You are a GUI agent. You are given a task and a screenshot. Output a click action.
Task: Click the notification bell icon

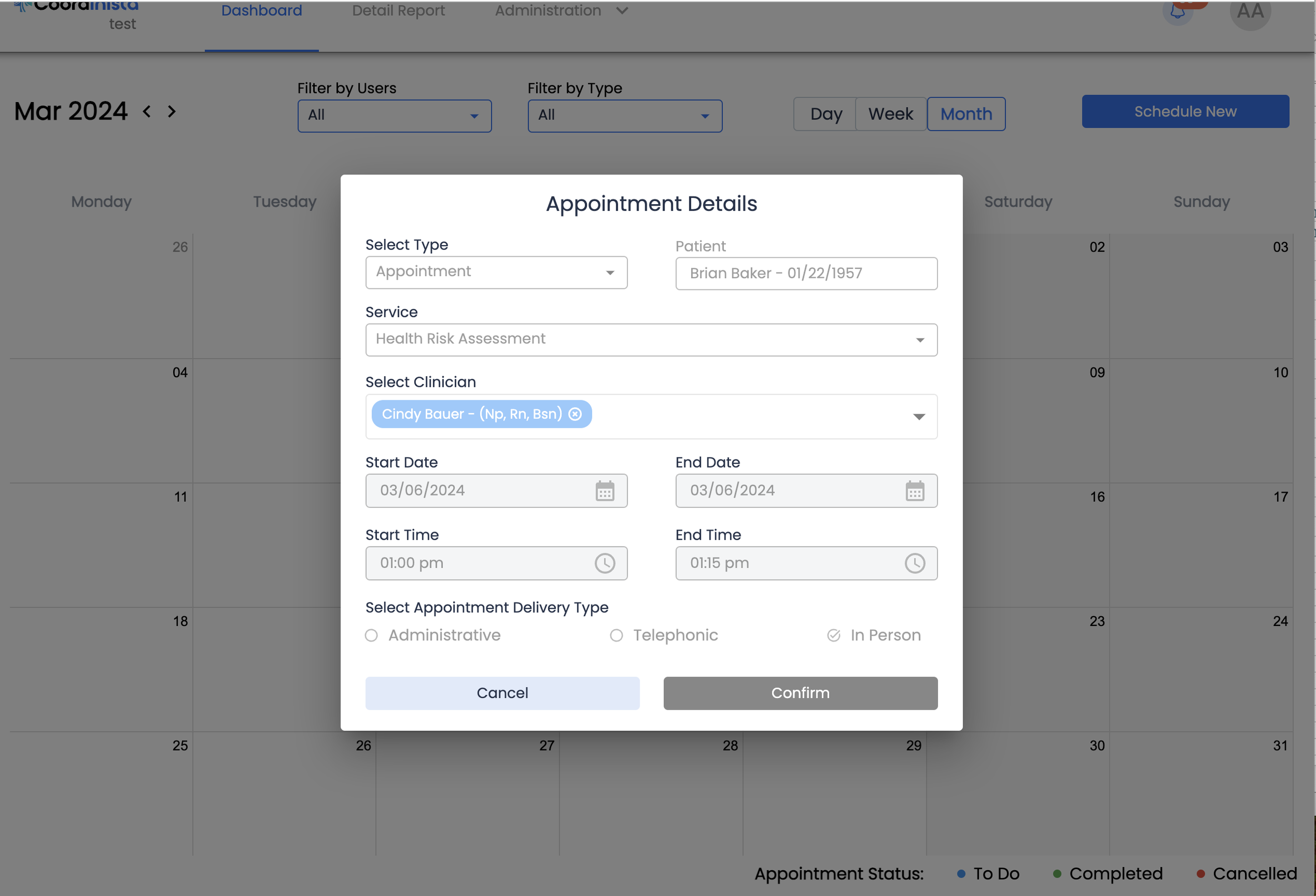click(x=1178, y=12)
